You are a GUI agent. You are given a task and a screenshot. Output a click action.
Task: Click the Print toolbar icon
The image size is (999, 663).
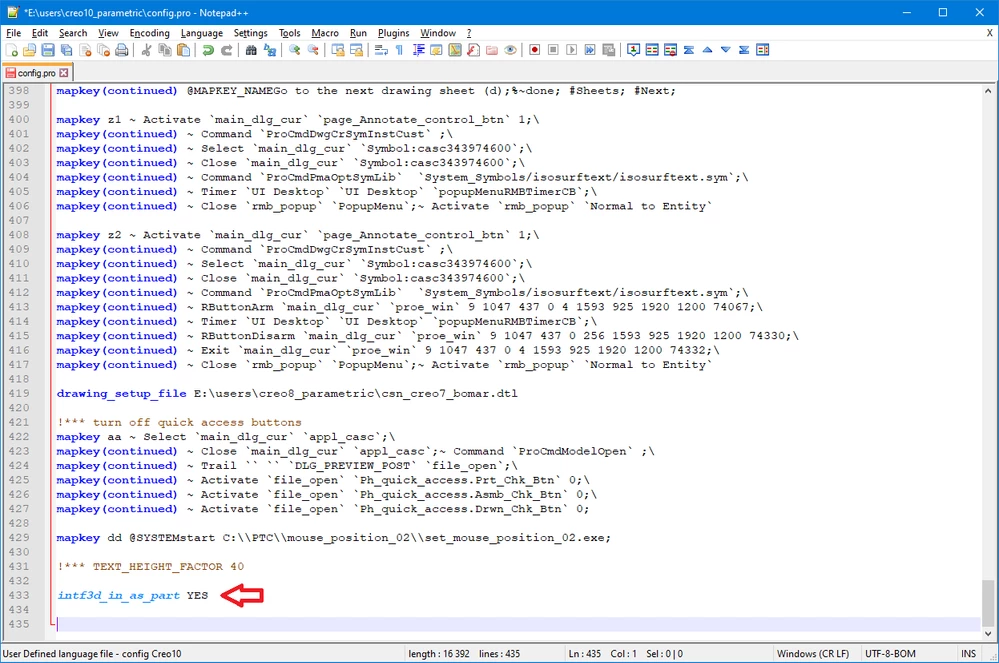[x=122, y=50]
